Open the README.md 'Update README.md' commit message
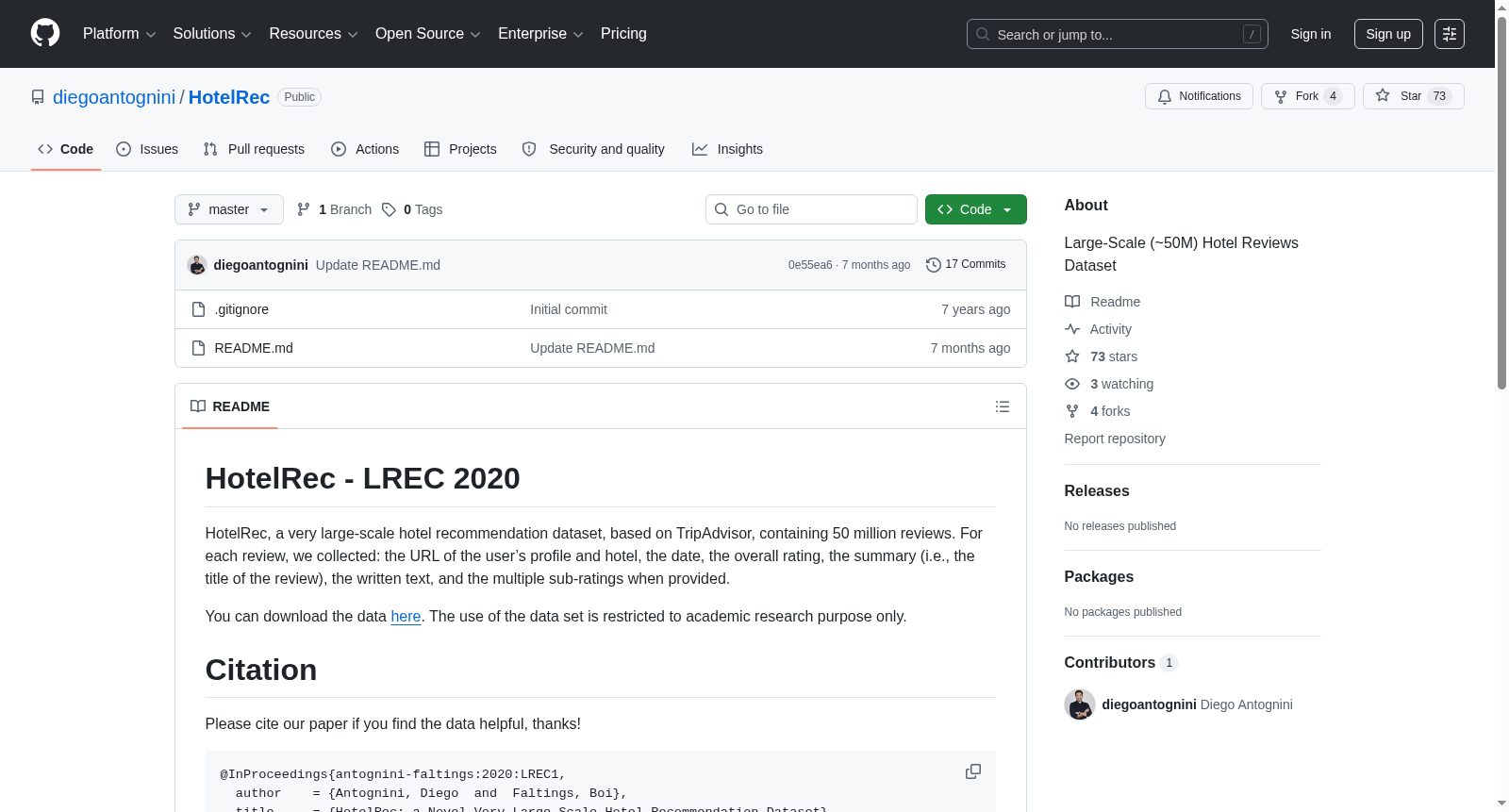Viewport: 1509px width, 812px height. coord(592,348)
